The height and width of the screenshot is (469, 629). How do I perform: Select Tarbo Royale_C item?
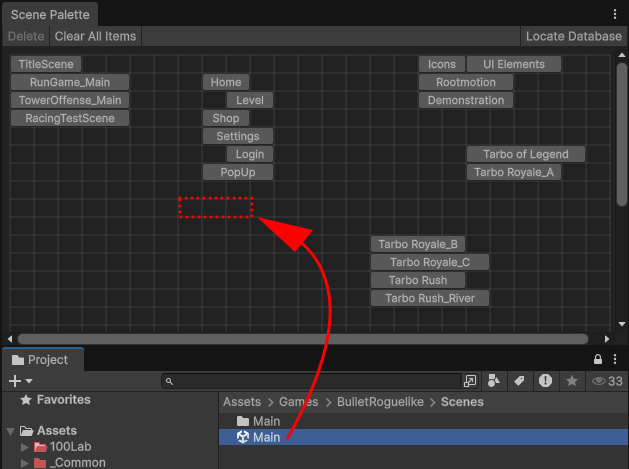coord(430,262)
